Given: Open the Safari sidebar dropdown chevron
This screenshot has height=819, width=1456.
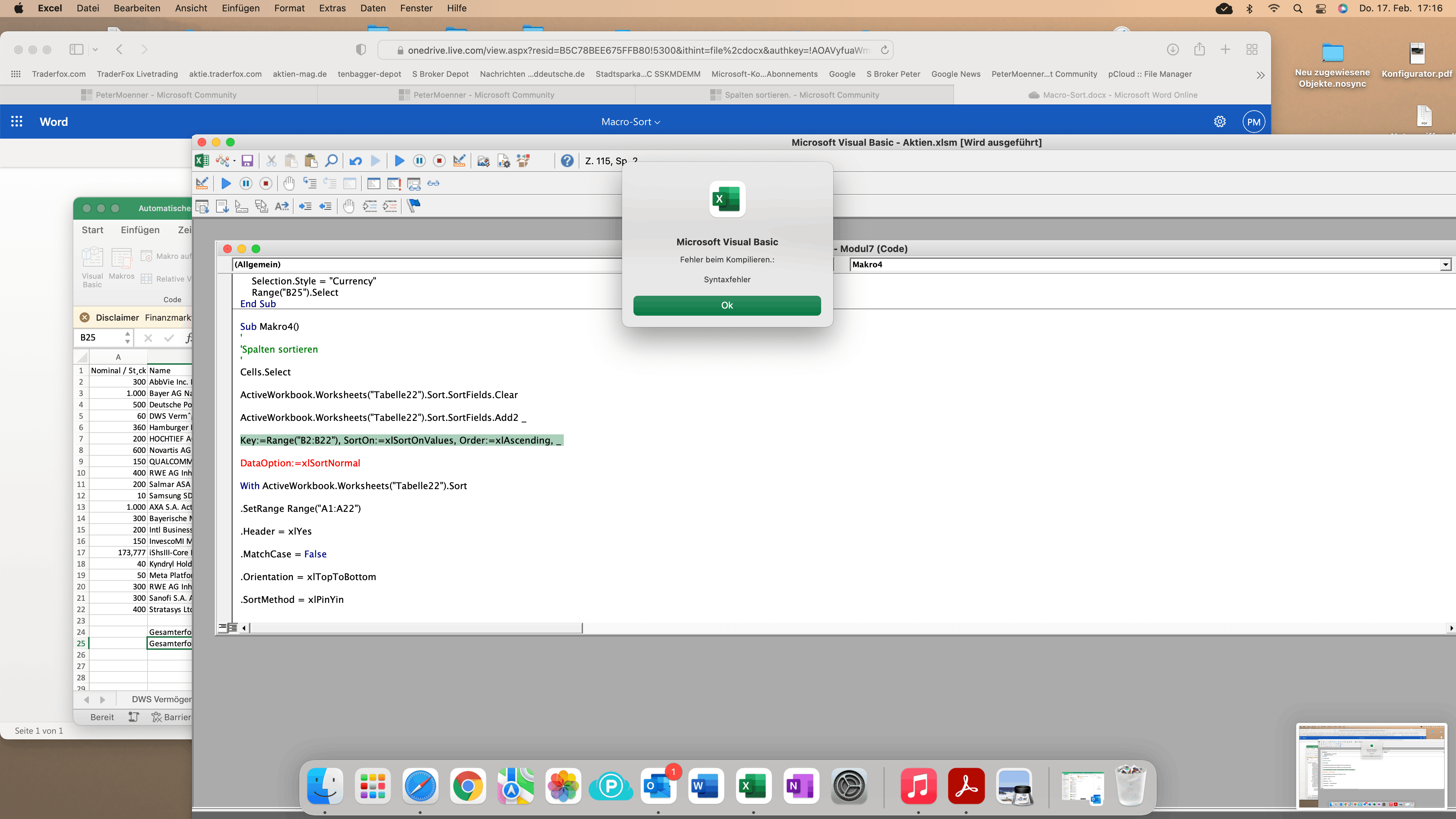Looking at the screenshot, I should point(96,50).
